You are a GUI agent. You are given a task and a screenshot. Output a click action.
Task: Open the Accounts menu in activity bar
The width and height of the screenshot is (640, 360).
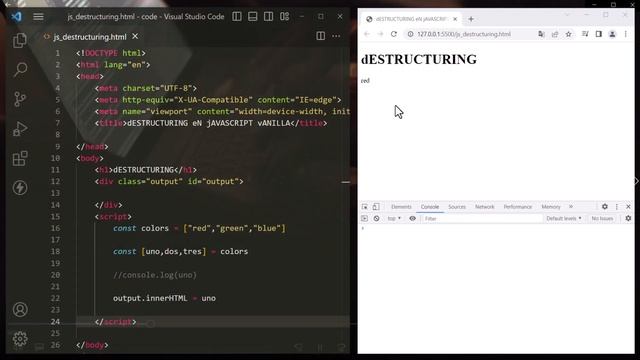pos(20,309)
